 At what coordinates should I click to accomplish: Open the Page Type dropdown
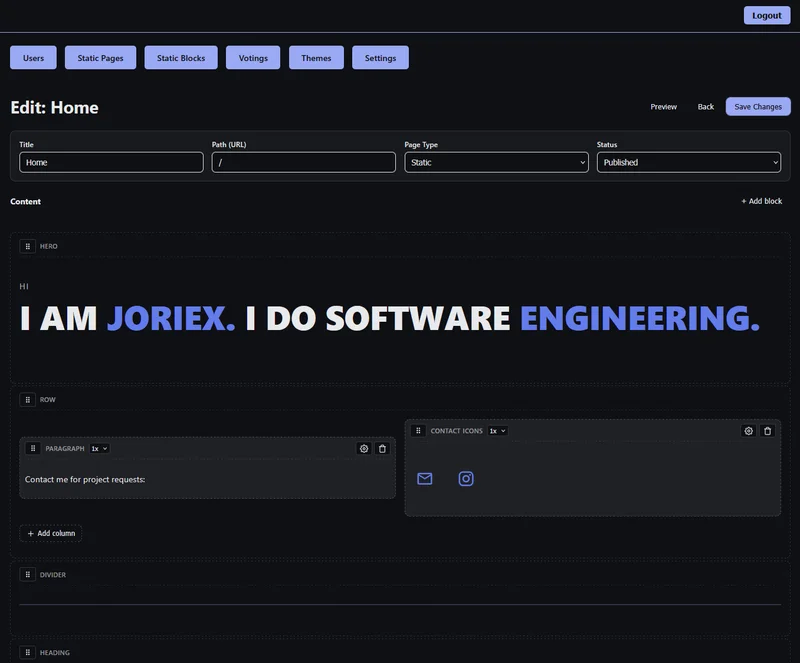(x=496, y=162)
